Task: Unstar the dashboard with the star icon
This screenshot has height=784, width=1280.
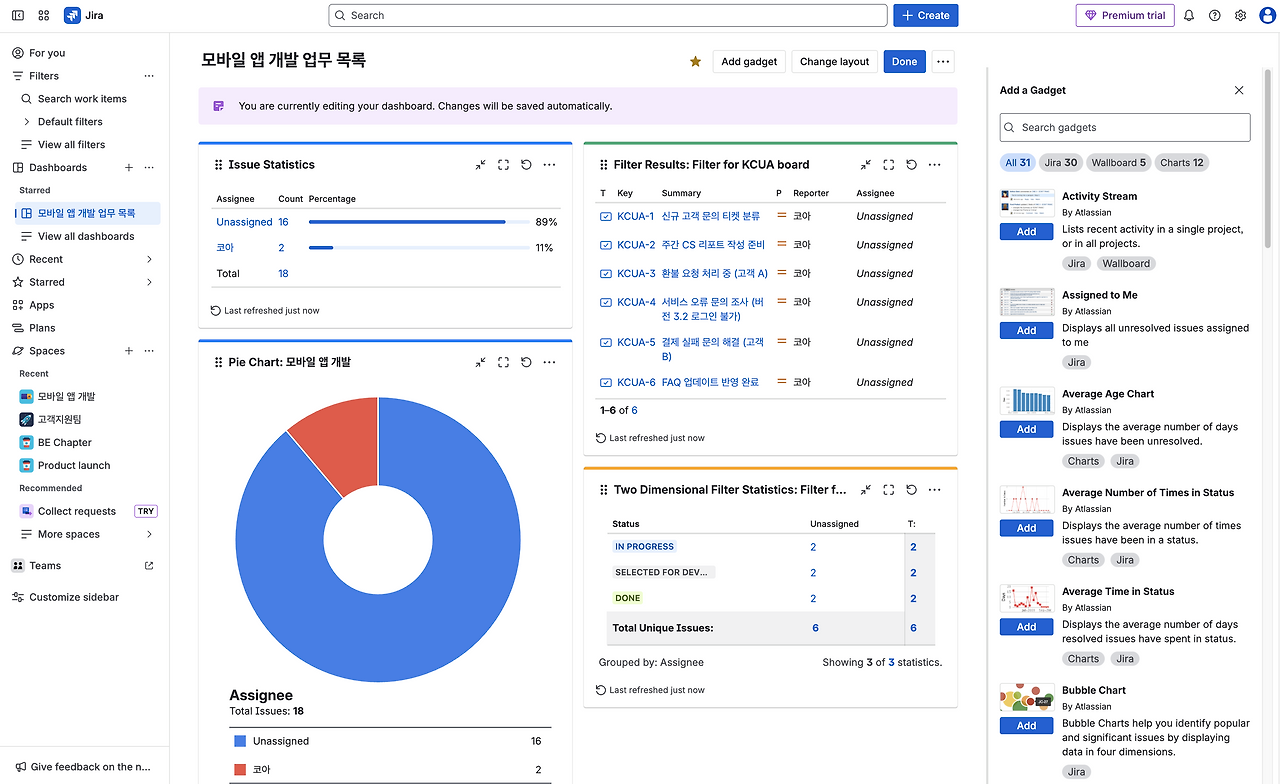Action: (695, 61)
